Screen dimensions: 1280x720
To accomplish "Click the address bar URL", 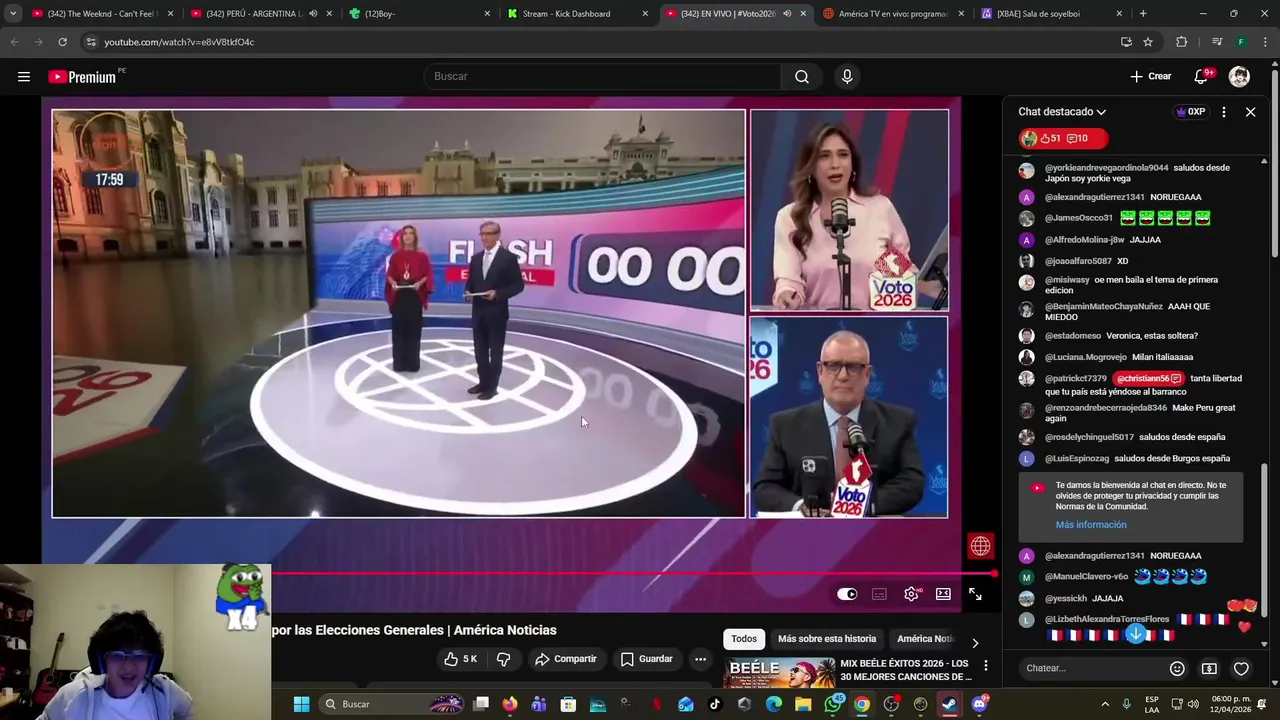I will 179,42.
